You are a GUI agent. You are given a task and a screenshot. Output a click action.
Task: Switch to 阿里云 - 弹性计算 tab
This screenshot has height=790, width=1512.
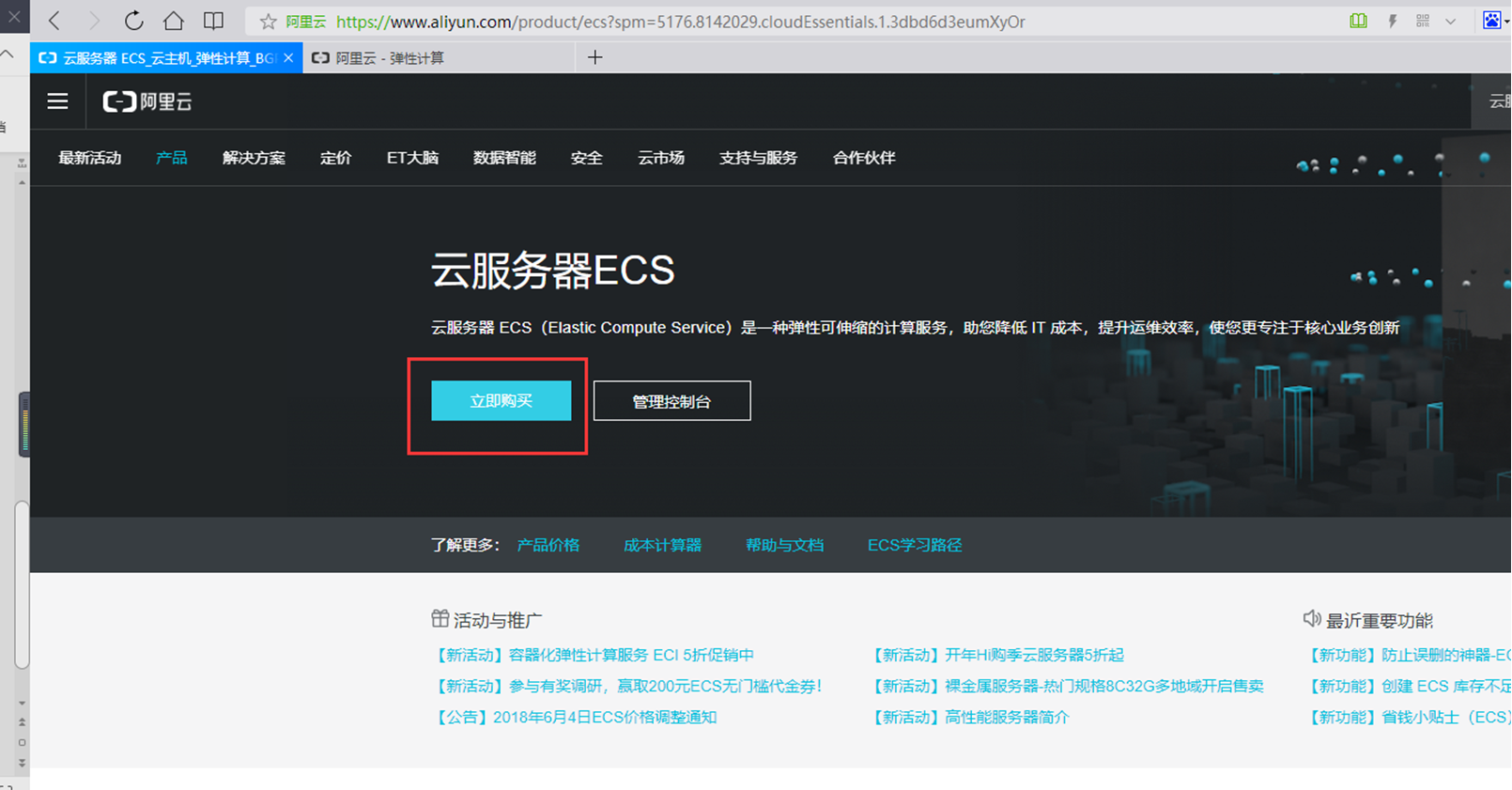pyautogui.click(x=390, y=58)
